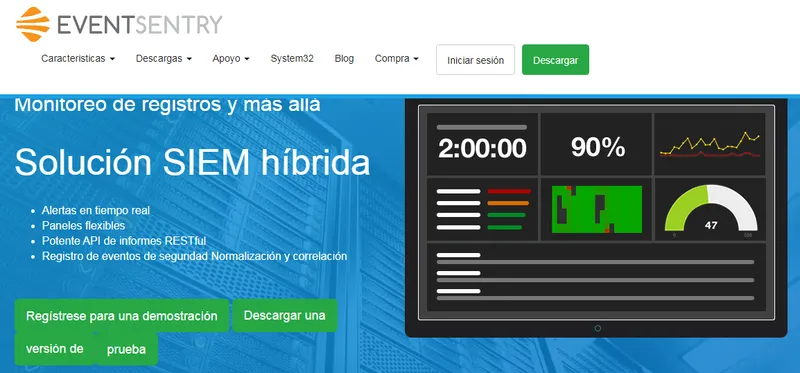Image resolution: width=800 pixels, height=373 pixels.
Task: Expand the Descargas menu
Action: (x=164, y=59)
